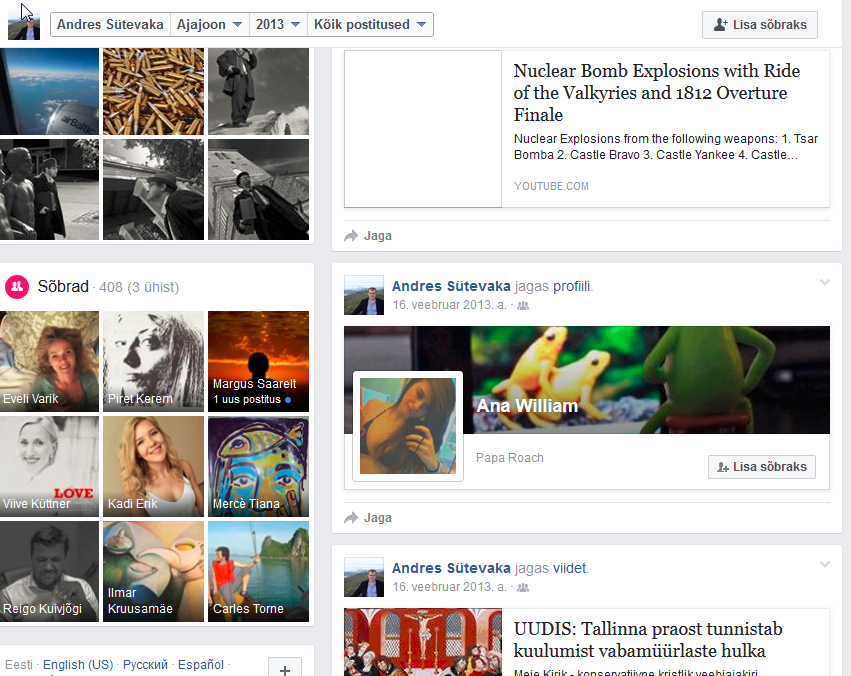Viewport: 851px width, 676px height.
Task: Open the bullets pile photo
Action: point(154,91)
